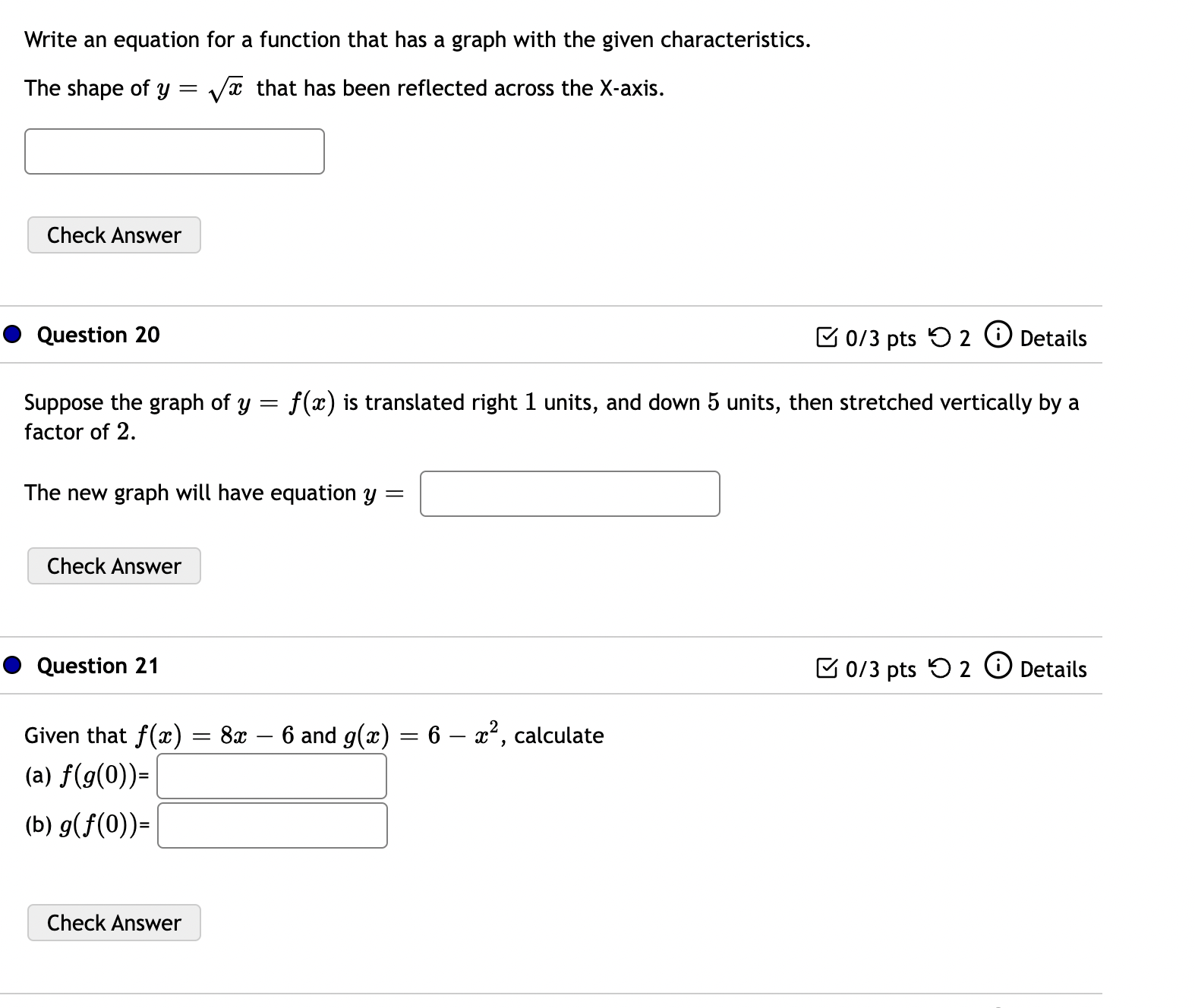Click Check Answer for Question 21
Screen dimensions: 1195x1008
pyautogui.click(x=113, y=922)
